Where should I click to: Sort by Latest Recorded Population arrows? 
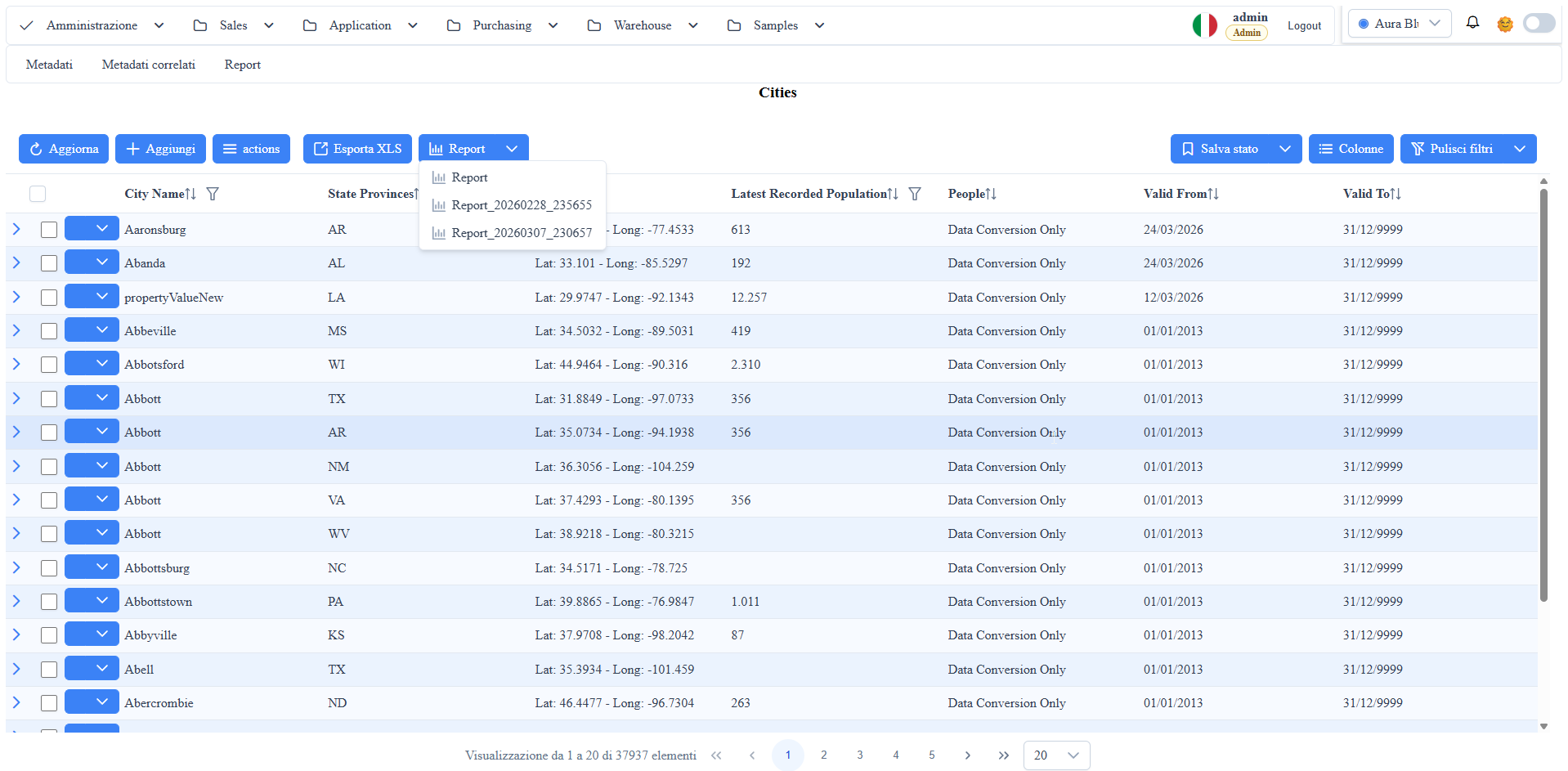tap(893, 194)
